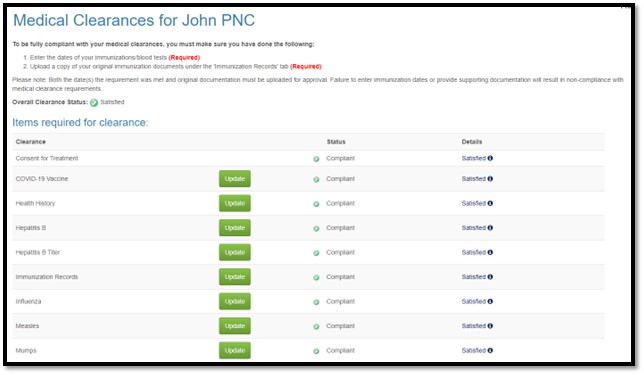The height and width of the screenshot is (375, 644).
Task: Select the 'Immunization Records' row label
Action: tap(47, 277)
